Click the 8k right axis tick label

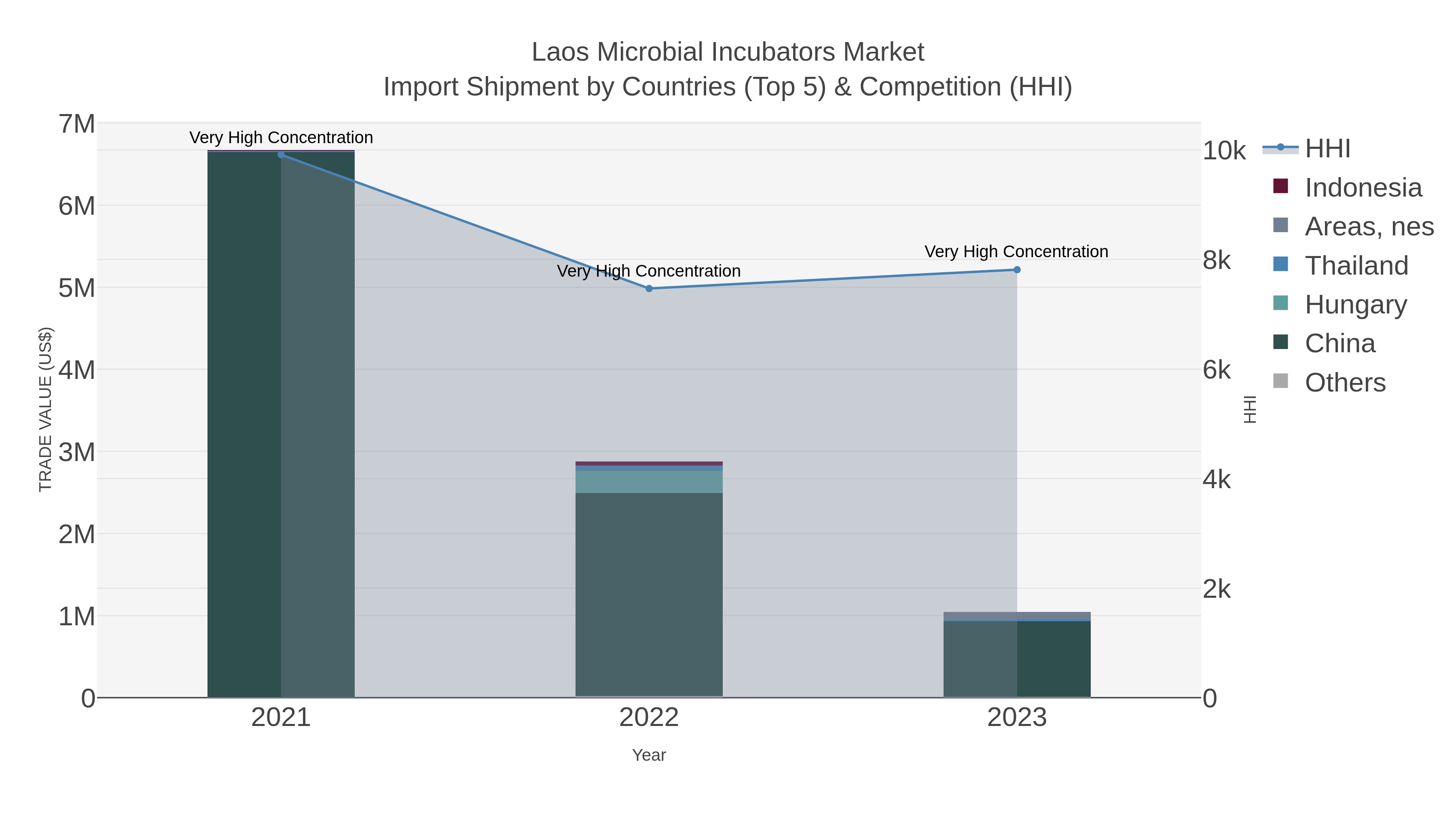[x=1217, y=260]
